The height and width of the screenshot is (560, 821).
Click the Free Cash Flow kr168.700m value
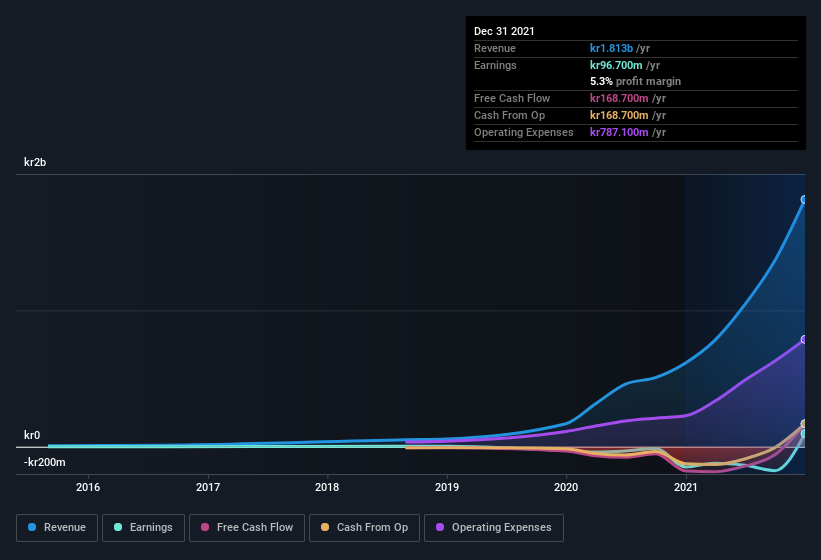[619, 98]
